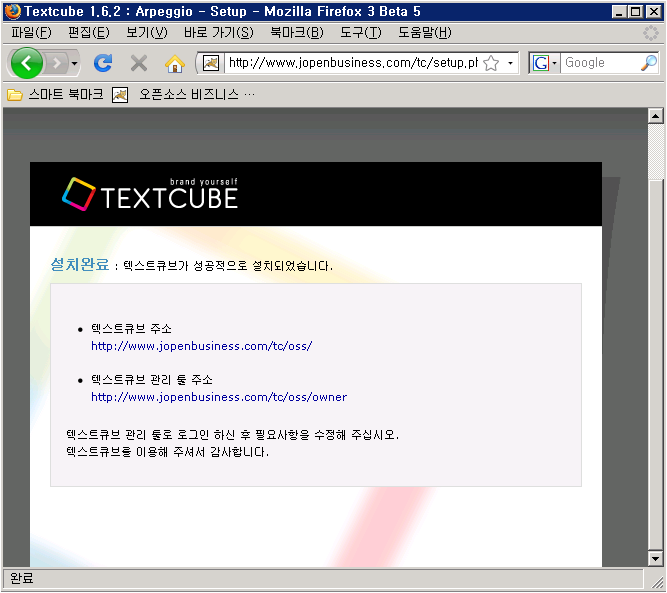The width and height of the screenshot is (667, 593).
Task: Click the 설치완료 heading text
Action: pos(80,264)
